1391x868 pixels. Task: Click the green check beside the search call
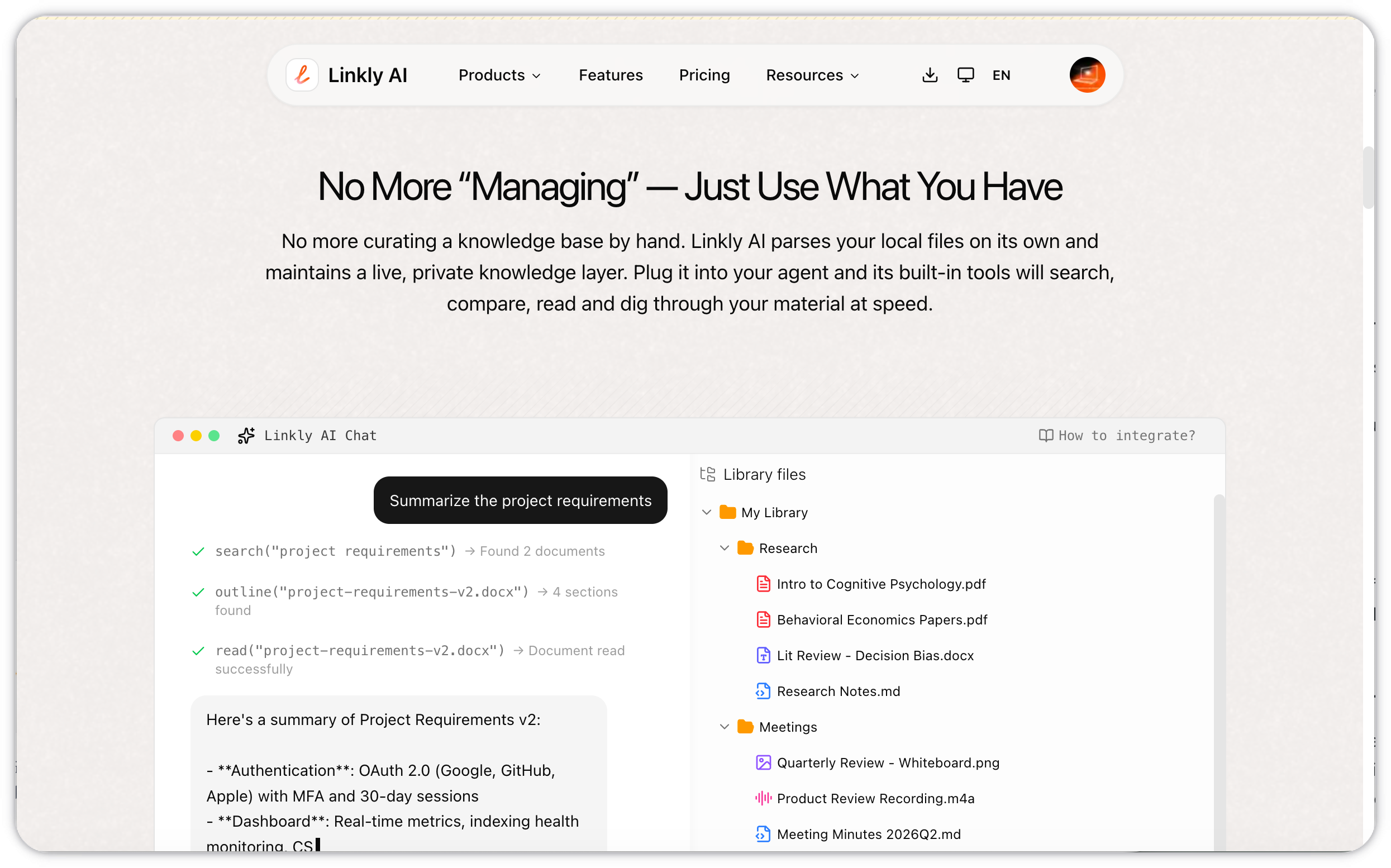click(198, 552)
